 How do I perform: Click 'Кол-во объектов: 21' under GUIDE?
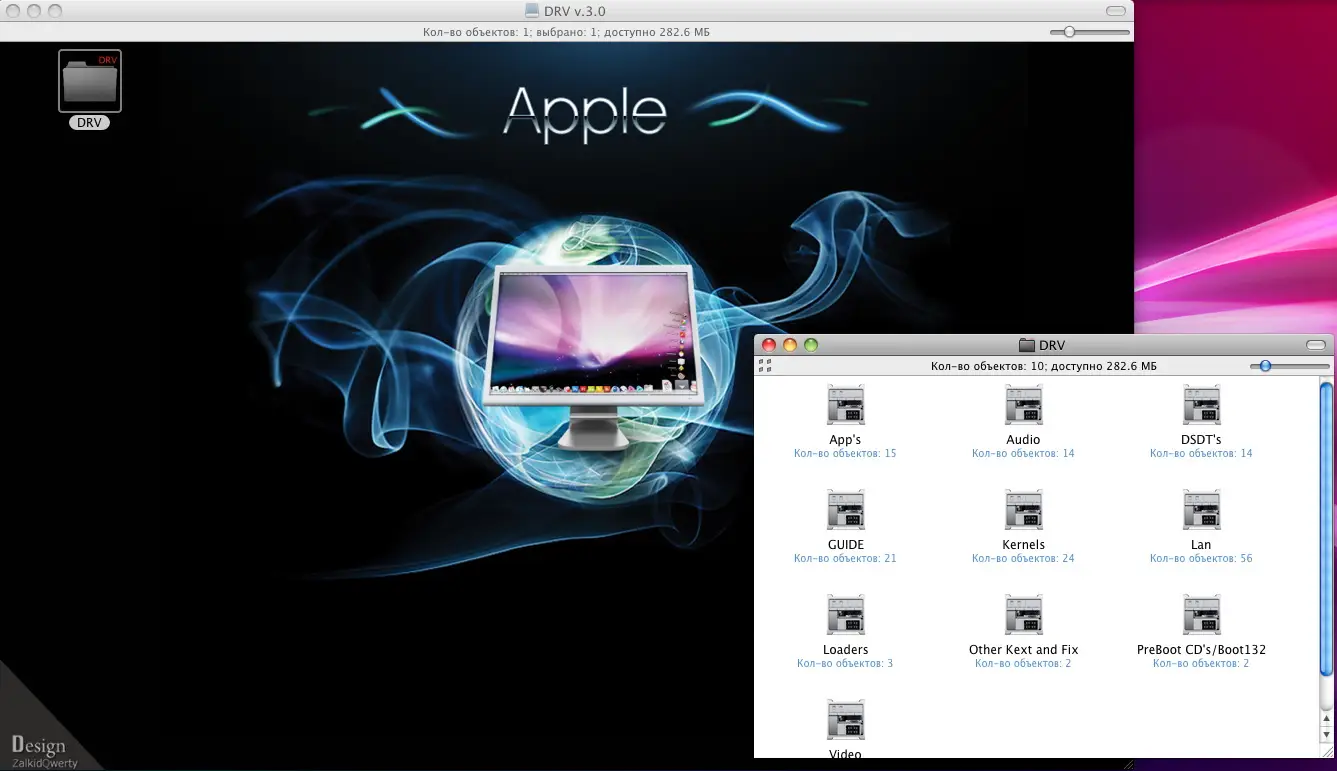845,558
